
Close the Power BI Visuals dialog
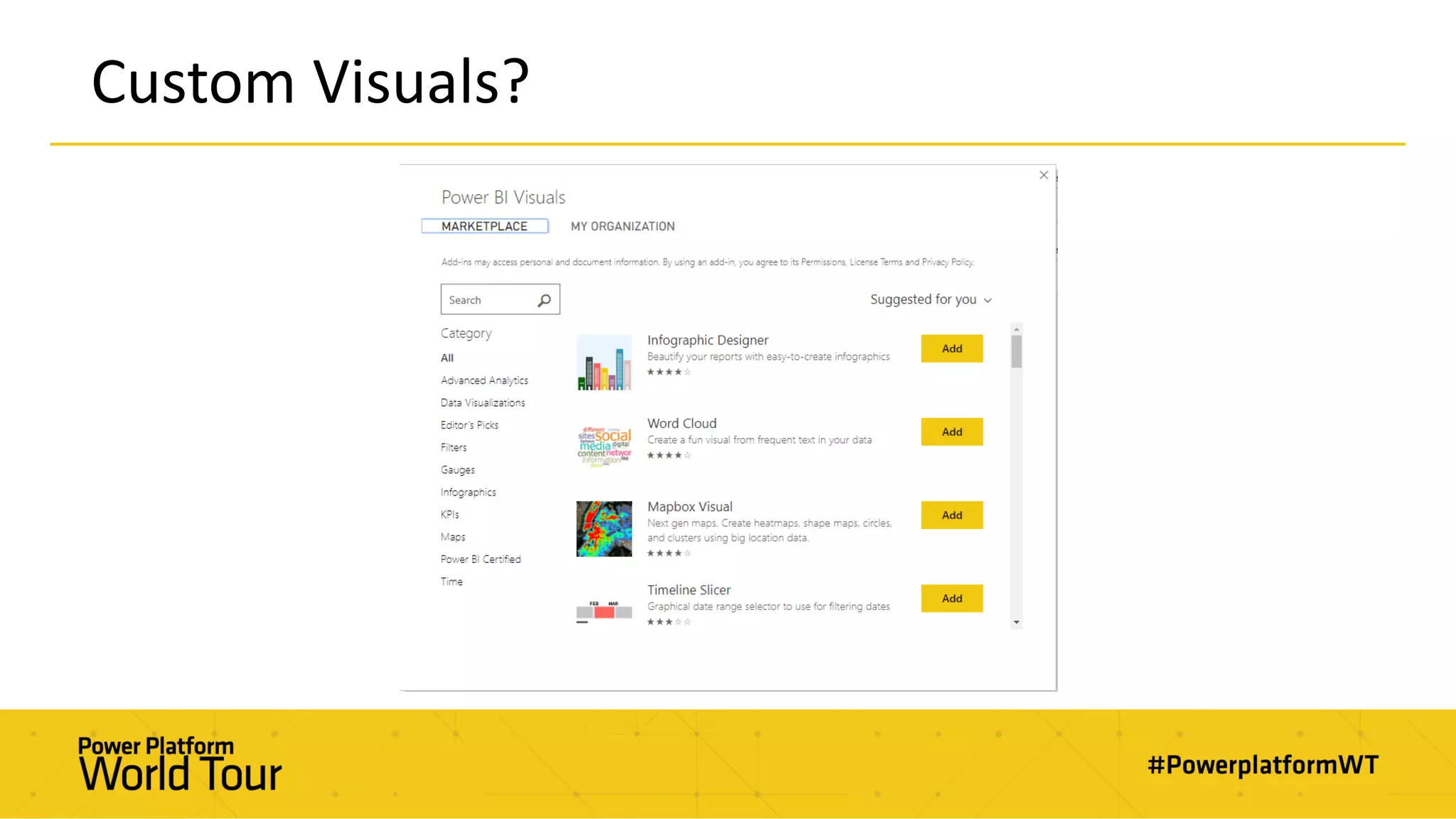coord(1044,175)
